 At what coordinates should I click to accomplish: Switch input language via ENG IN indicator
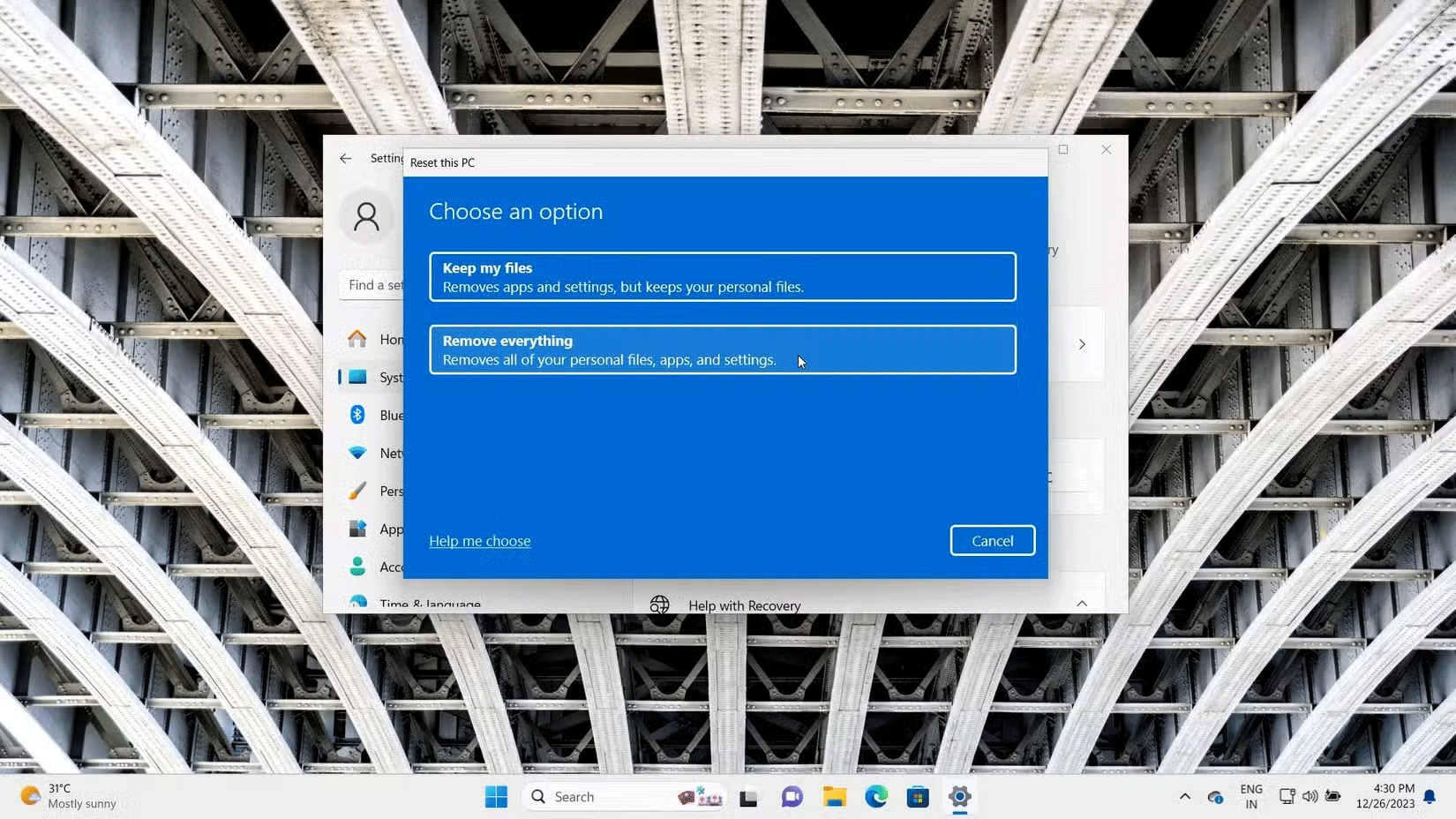coord(1250,796)
